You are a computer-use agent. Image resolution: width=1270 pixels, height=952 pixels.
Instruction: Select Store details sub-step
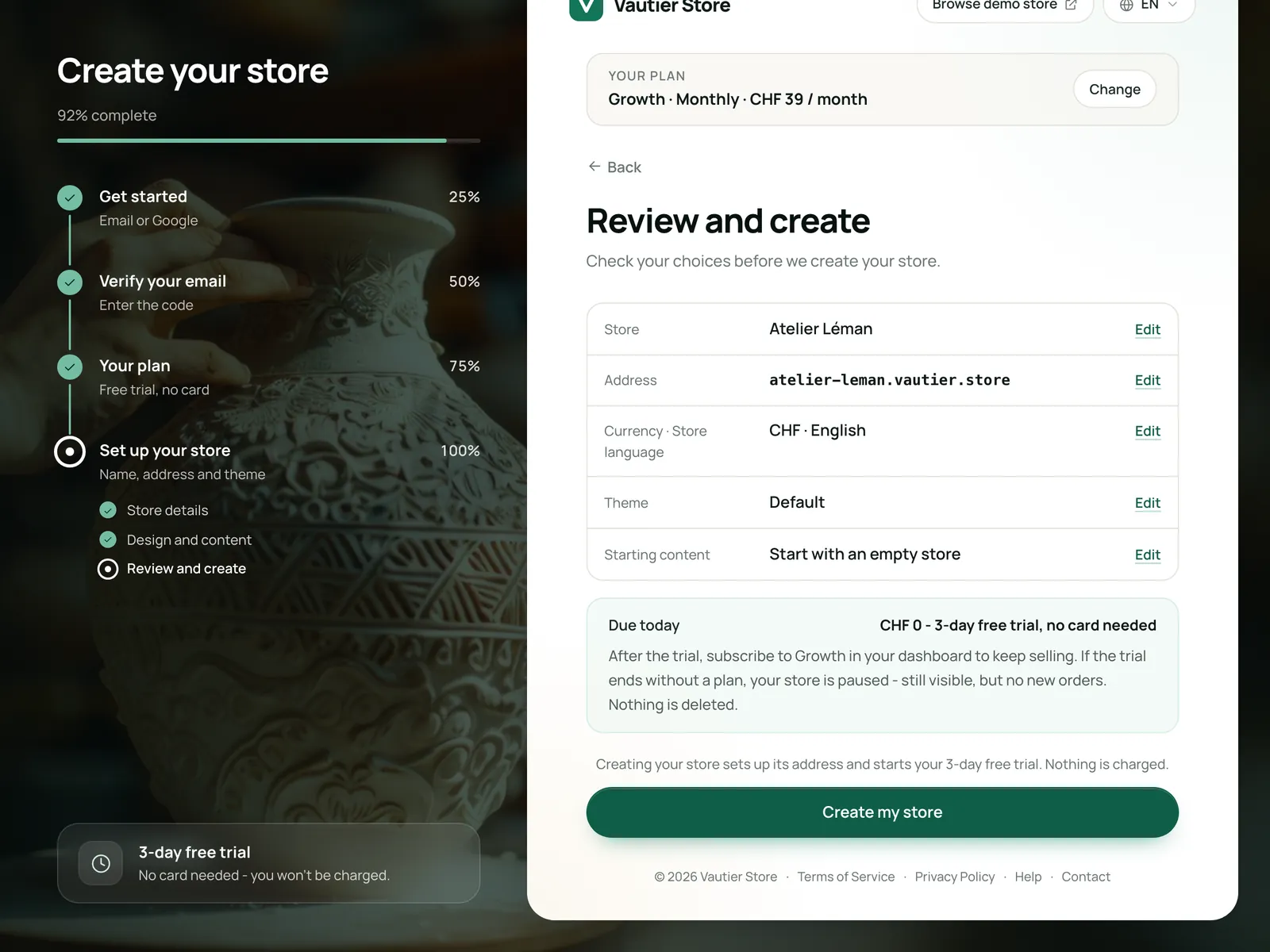coord(154,510)
